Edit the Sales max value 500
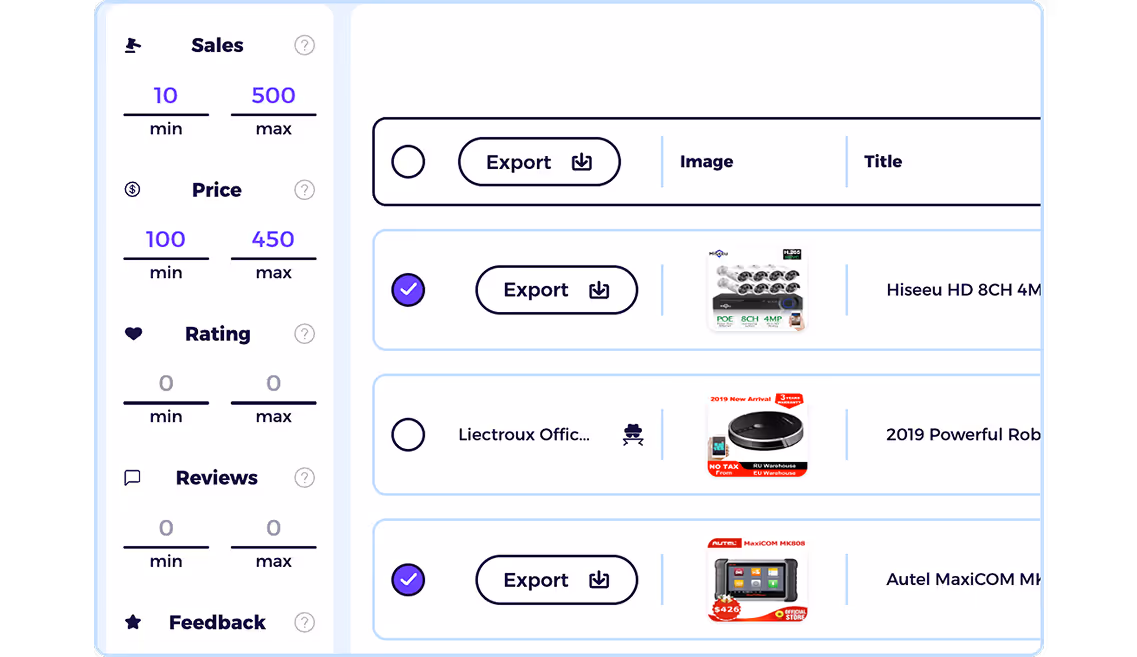The image size is (1137, 657). point(273,96)
